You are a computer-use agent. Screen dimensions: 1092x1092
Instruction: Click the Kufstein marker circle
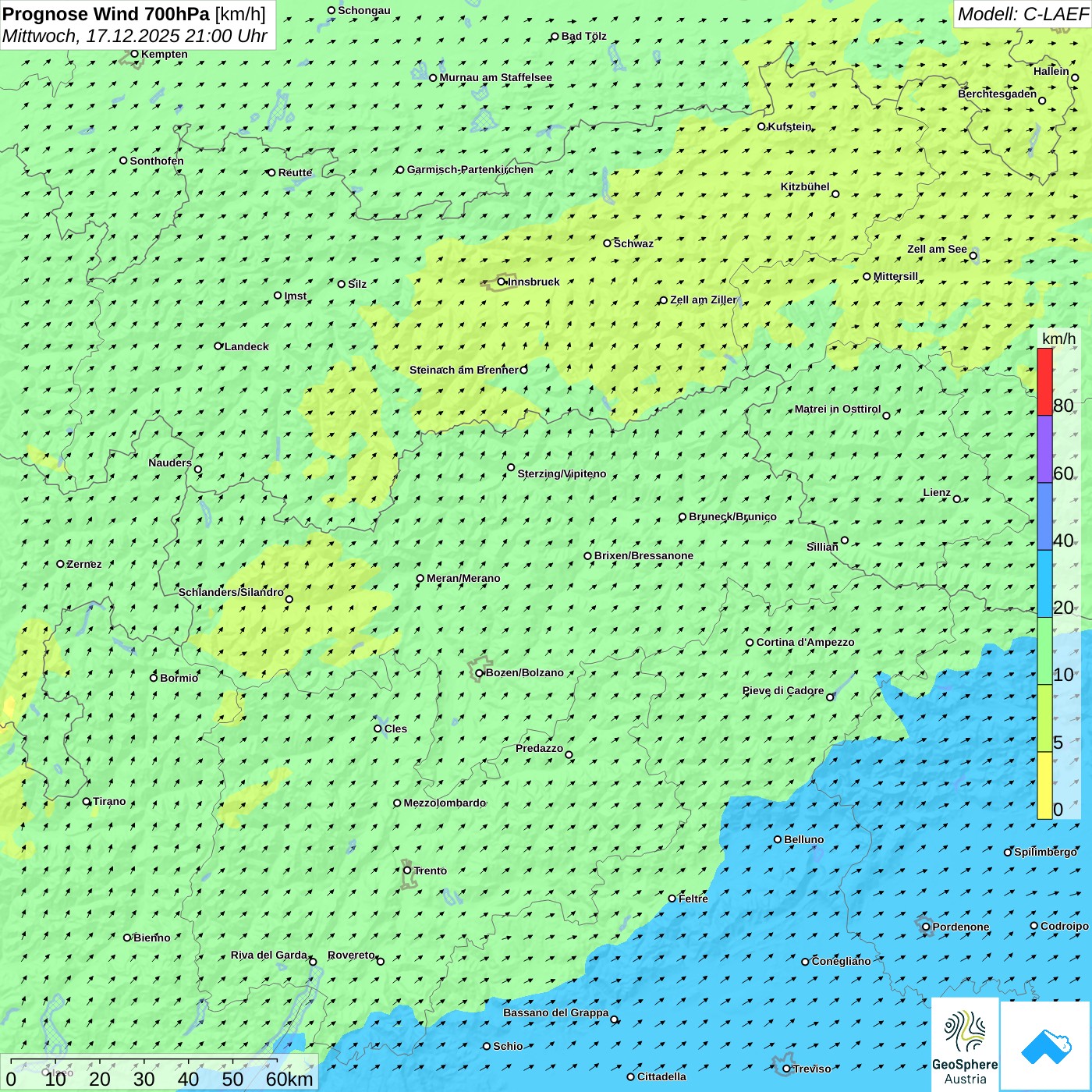(762, 126)
